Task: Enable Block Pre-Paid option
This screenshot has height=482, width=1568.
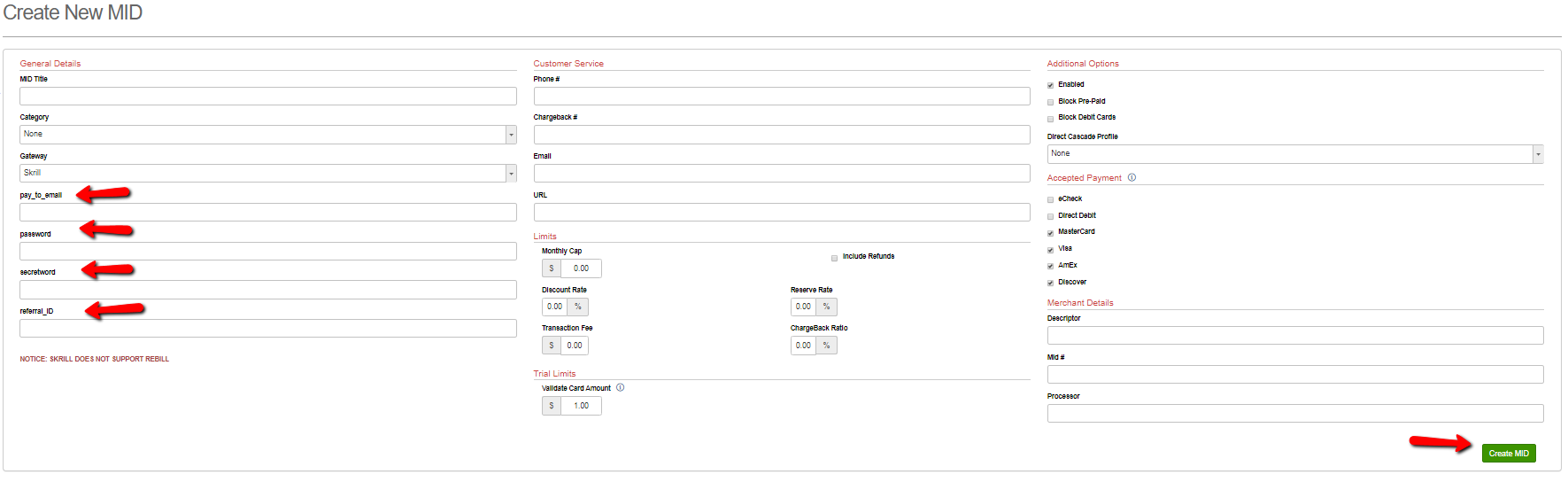Action: (x=1051, y=102)
